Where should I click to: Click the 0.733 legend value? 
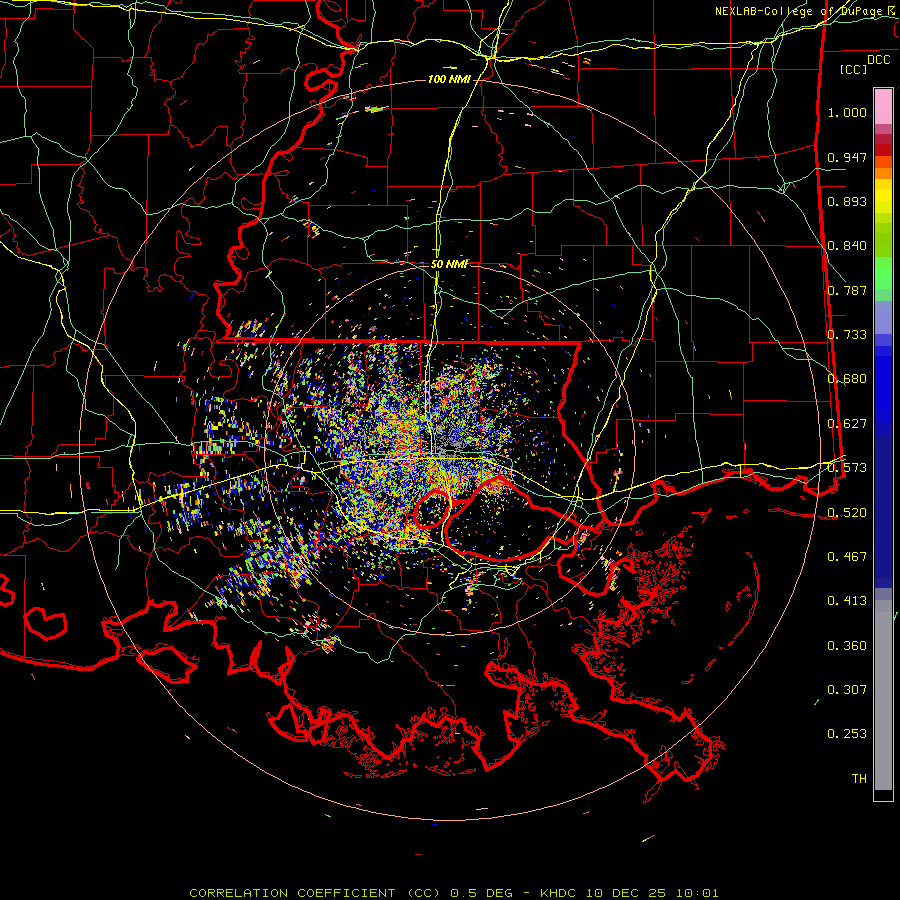(x=847, y=335)
